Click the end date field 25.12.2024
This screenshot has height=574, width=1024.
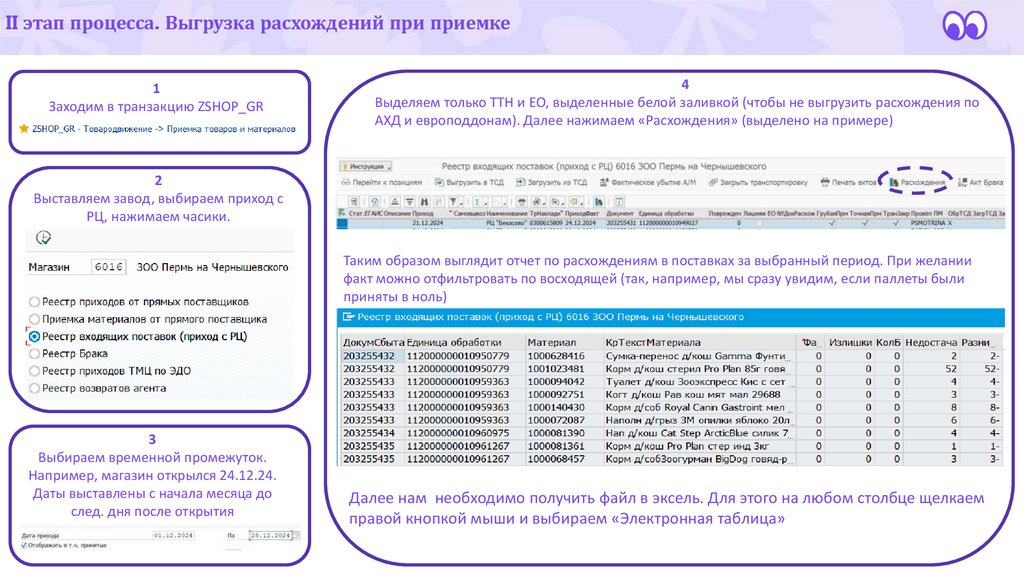point(270,535)
